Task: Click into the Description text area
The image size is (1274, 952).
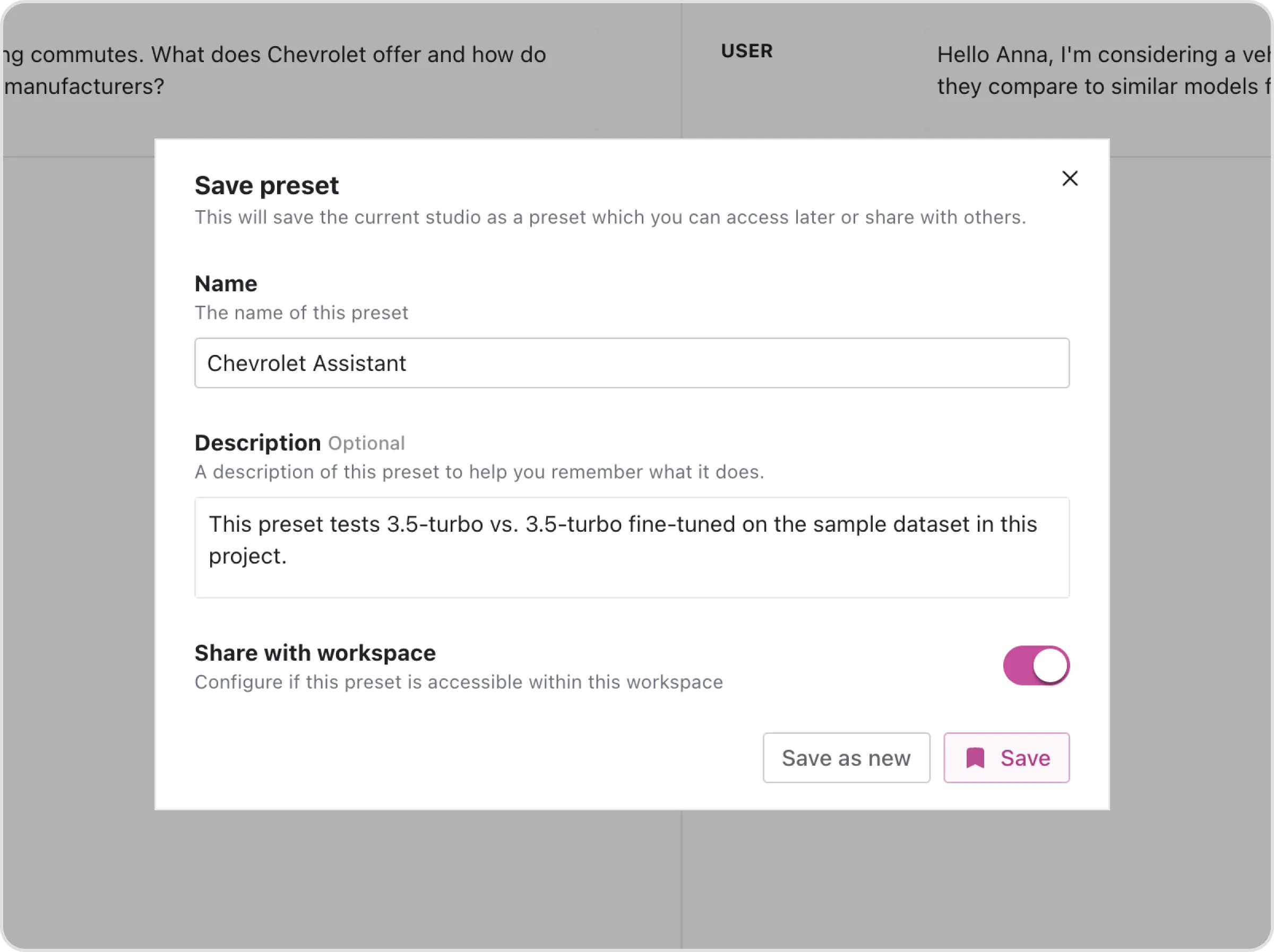Action: tap(631, 547)
